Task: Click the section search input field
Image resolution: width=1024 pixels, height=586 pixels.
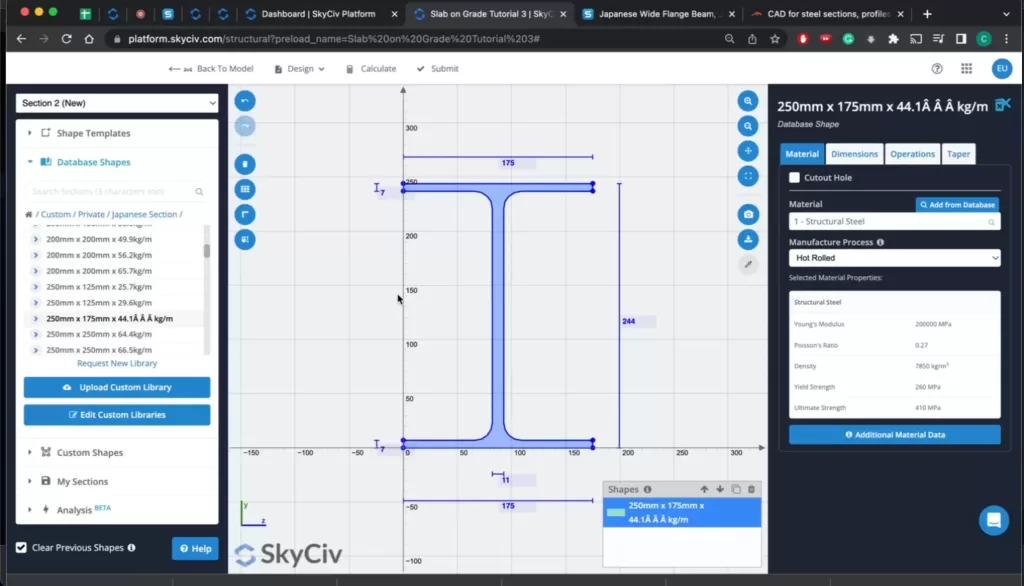Action: click(115, 192)
